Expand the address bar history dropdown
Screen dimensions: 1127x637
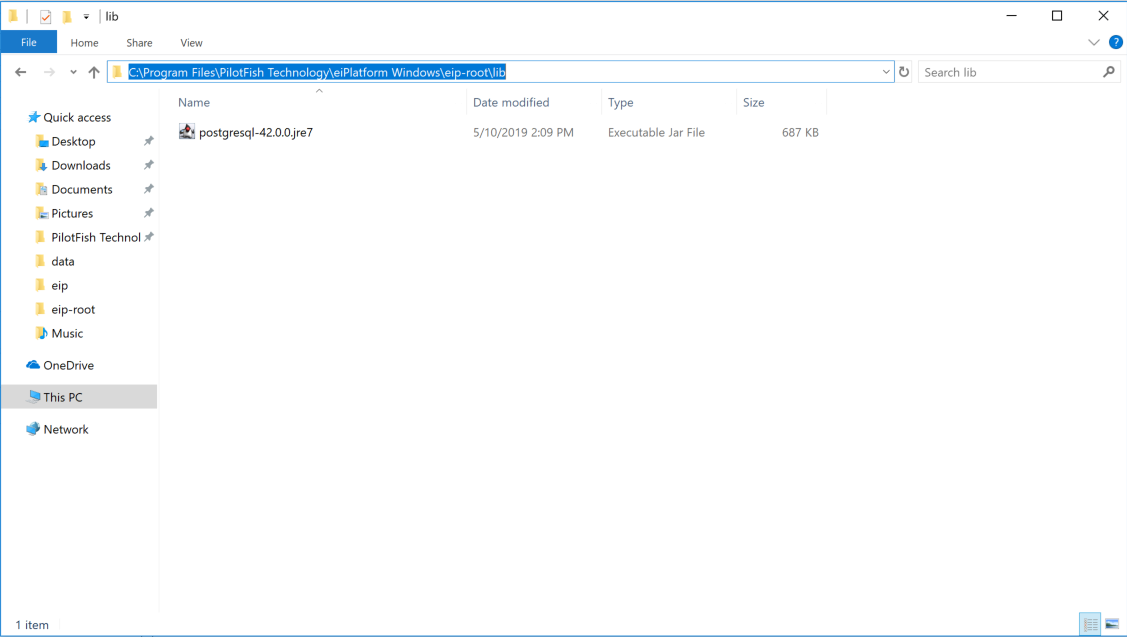pyautogui.click(x=886, y=72)
